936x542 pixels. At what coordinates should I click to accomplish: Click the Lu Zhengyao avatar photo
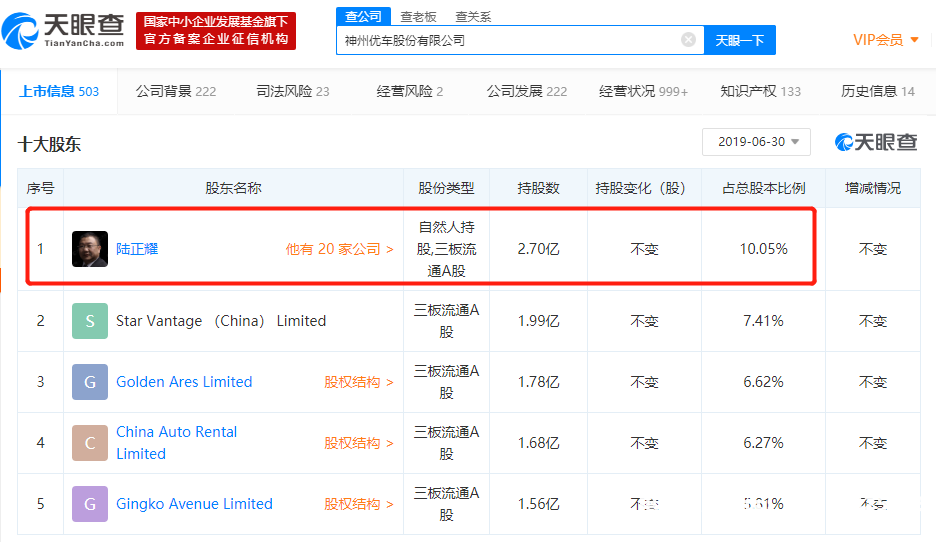(x=90, y=249)
